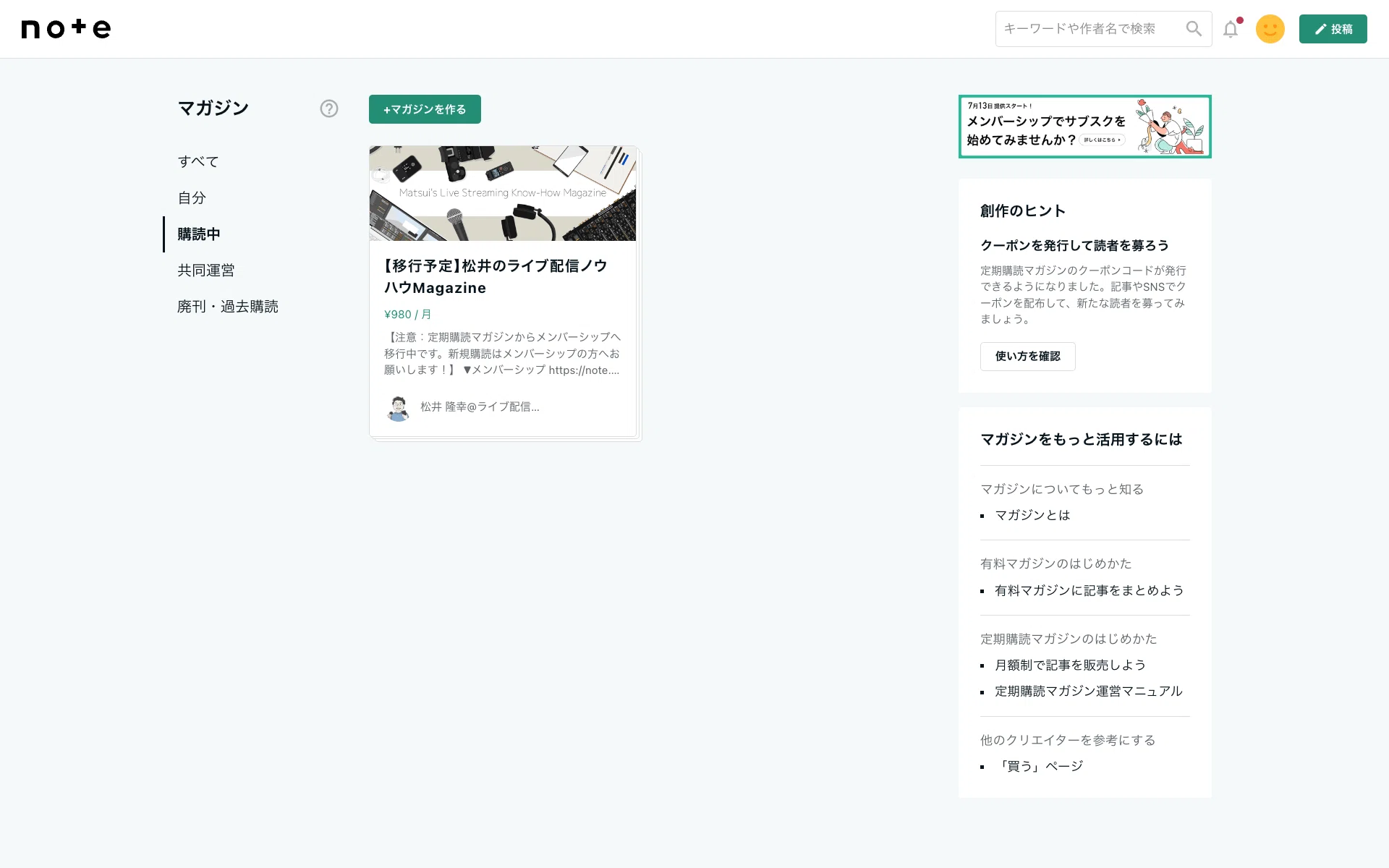The height and width of the screenshot is (868, 1389).
Task: Open the notifications bell
Action: click(x=1231, y=29)
